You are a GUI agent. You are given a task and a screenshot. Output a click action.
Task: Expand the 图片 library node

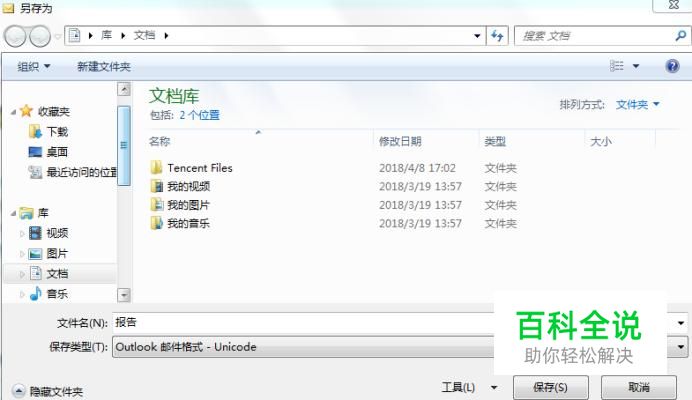click(x=22, y=253)
